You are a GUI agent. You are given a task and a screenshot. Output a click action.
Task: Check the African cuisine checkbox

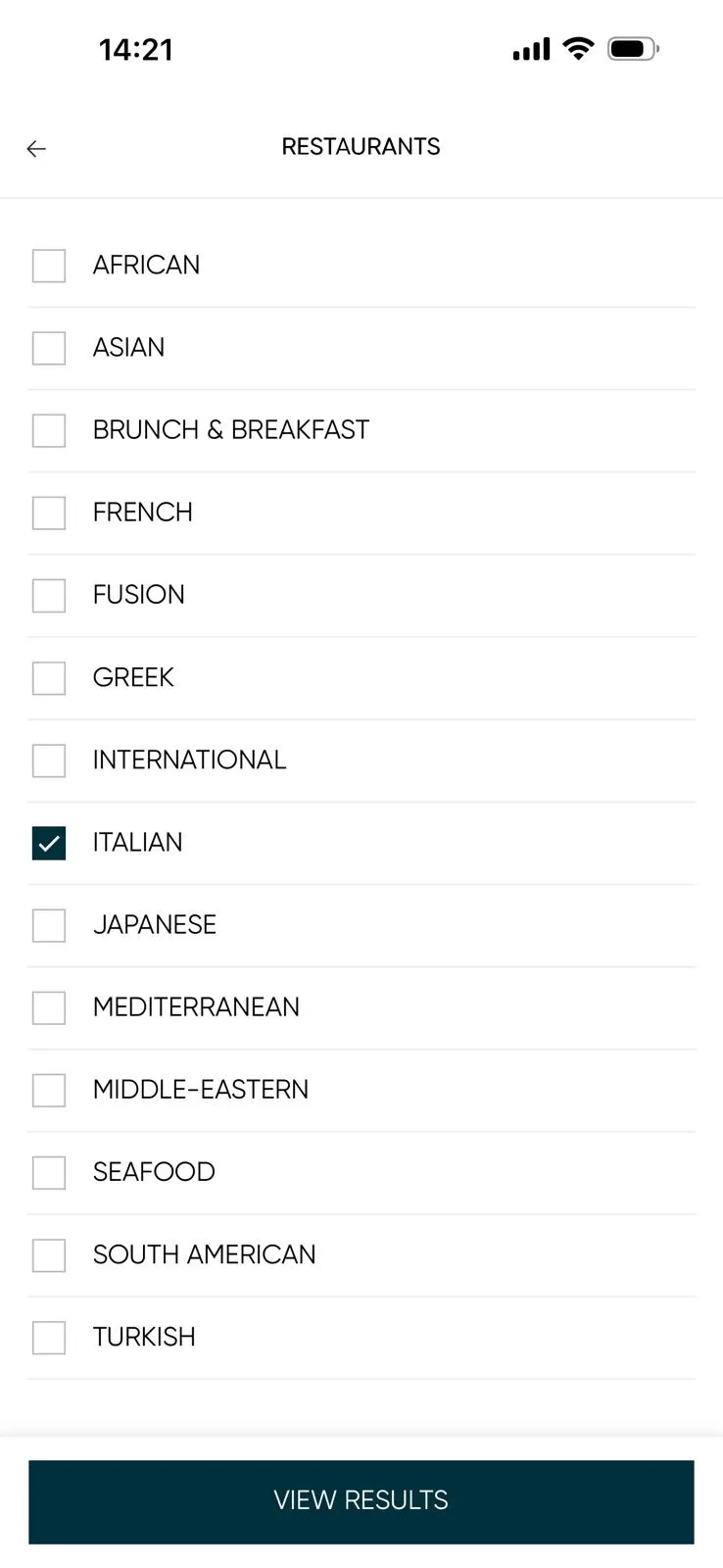(x=49, y=266)
